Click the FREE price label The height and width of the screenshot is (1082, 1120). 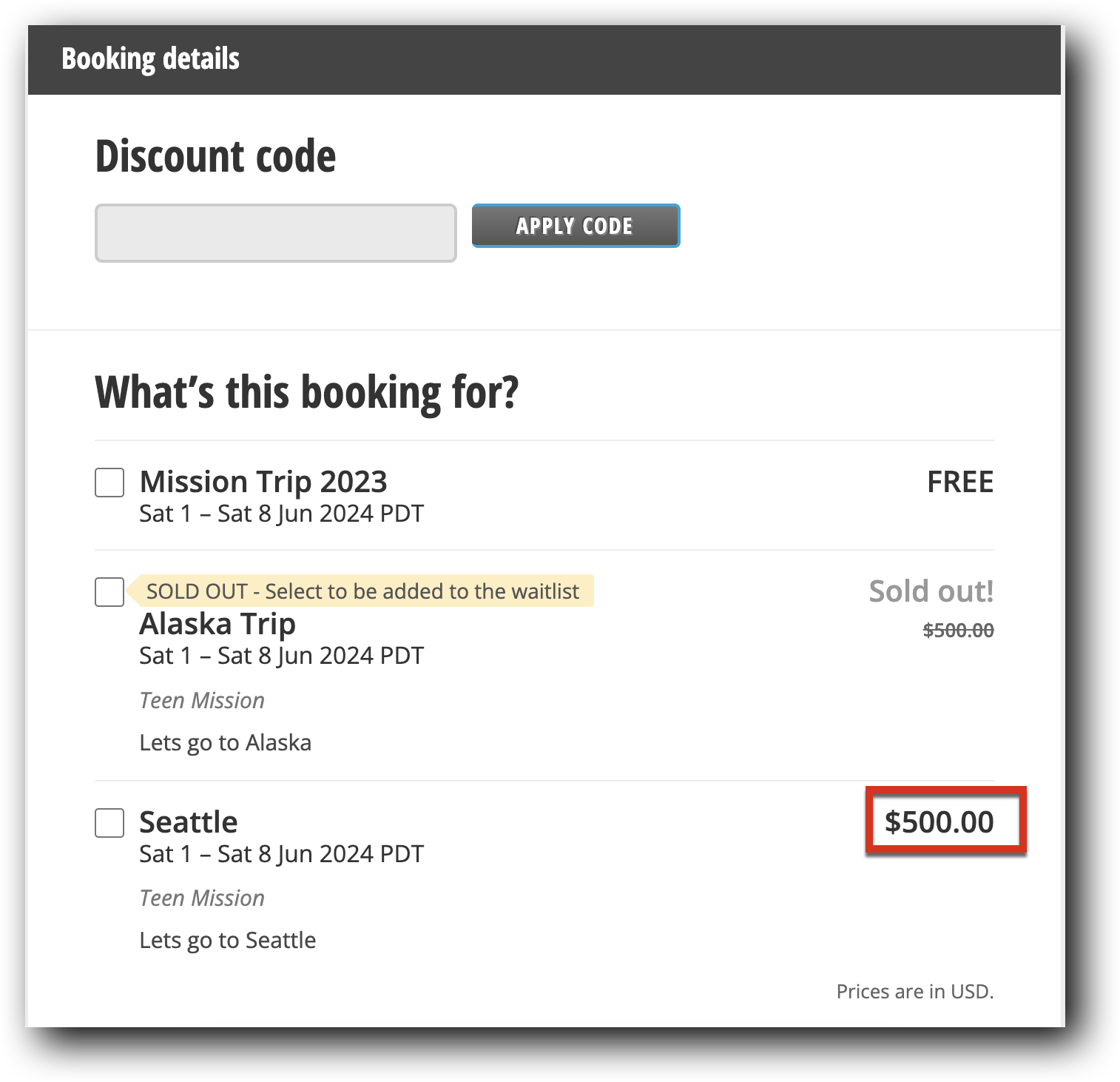point(960,482)
